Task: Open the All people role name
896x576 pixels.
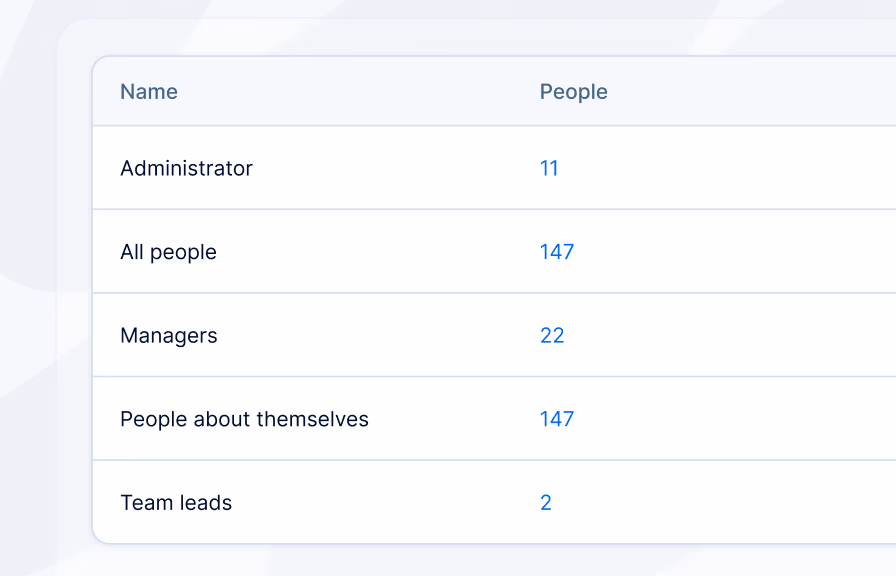Action: tap(168, 252)
